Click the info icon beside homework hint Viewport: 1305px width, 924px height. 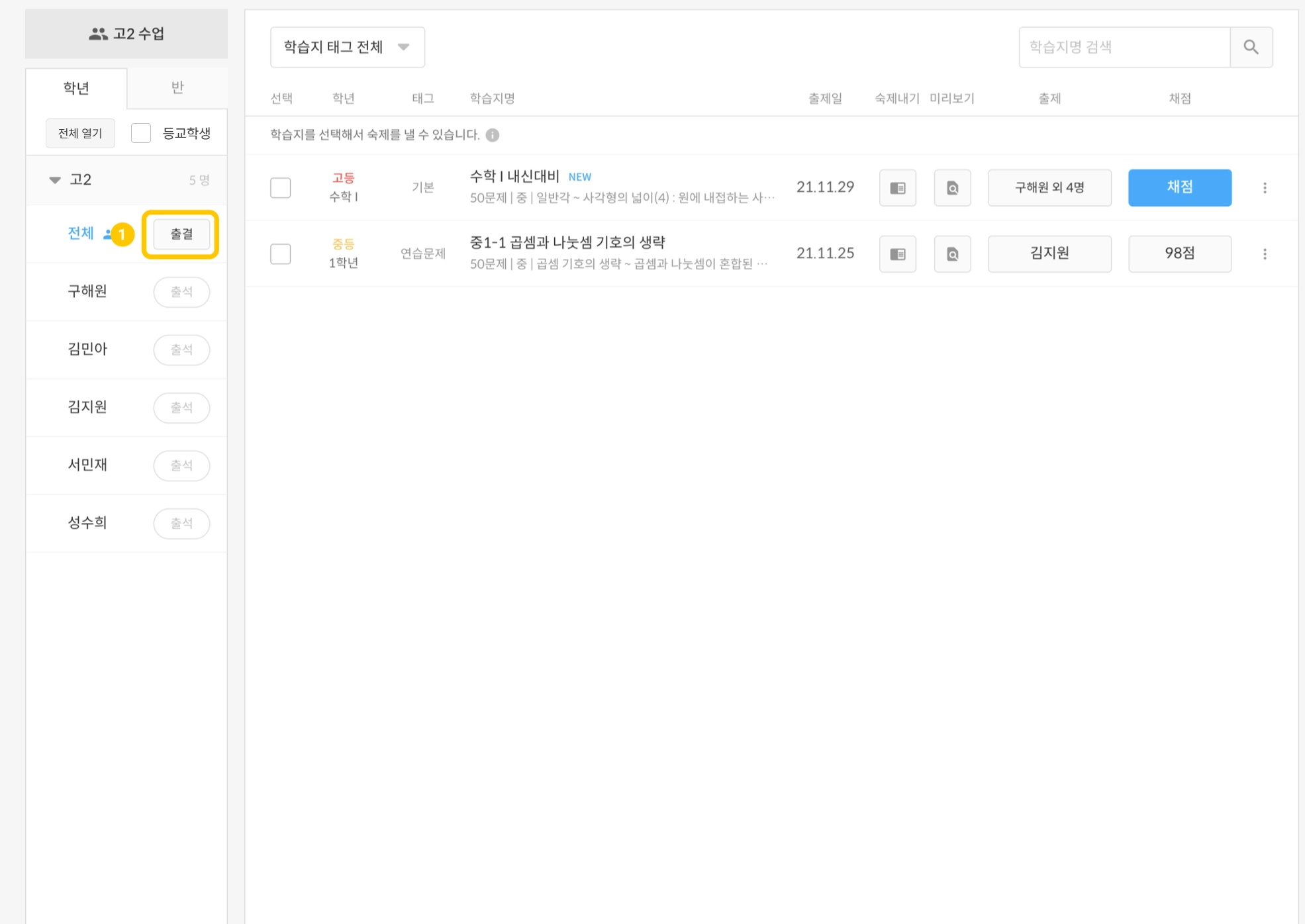pyautogui.click(x=492, y=135)
